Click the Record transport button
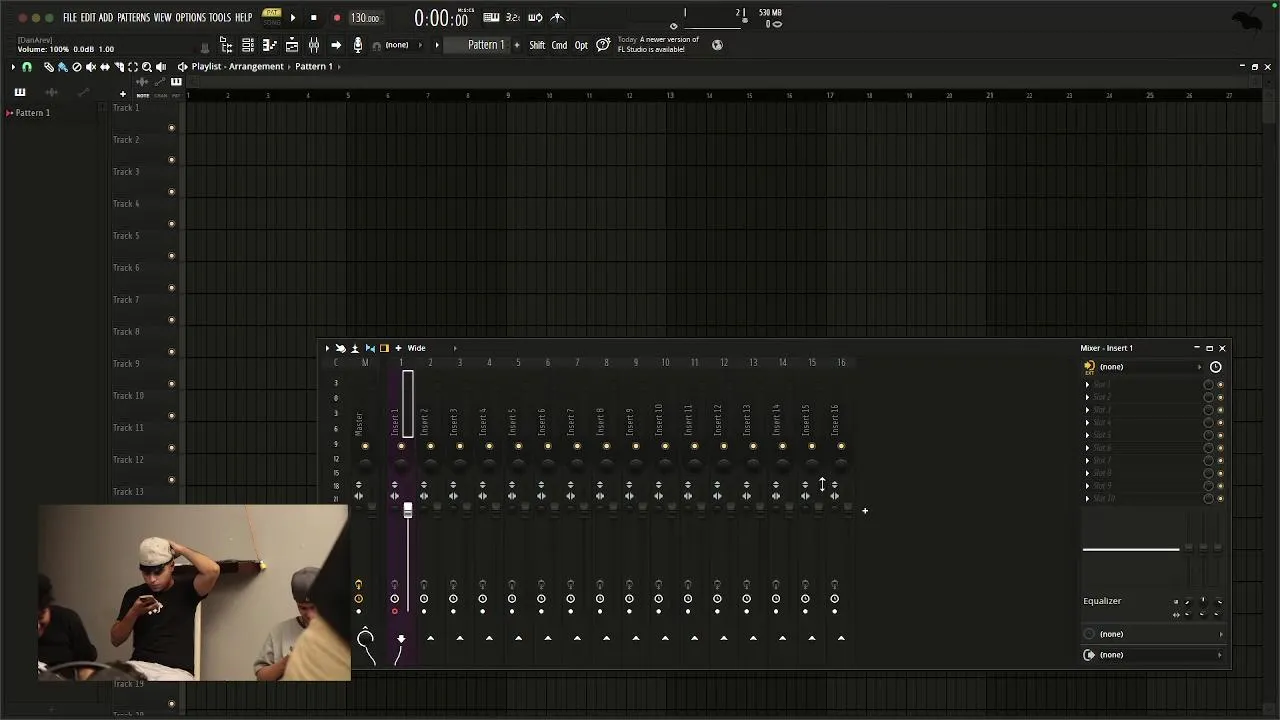Screen dimensions: 1280x720 point(337,18)
